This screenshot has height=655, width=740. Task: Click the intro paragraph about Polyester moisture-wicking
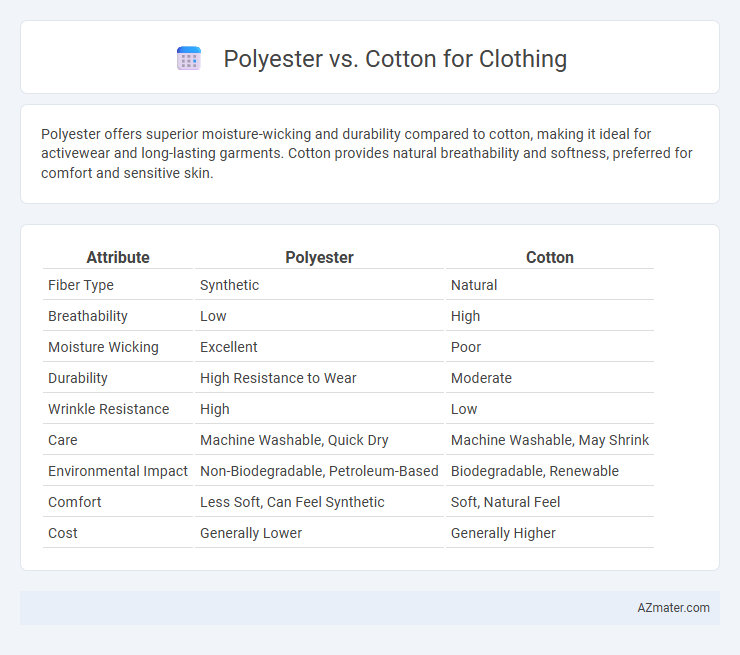pyautogui.click(x=367, y=153)
